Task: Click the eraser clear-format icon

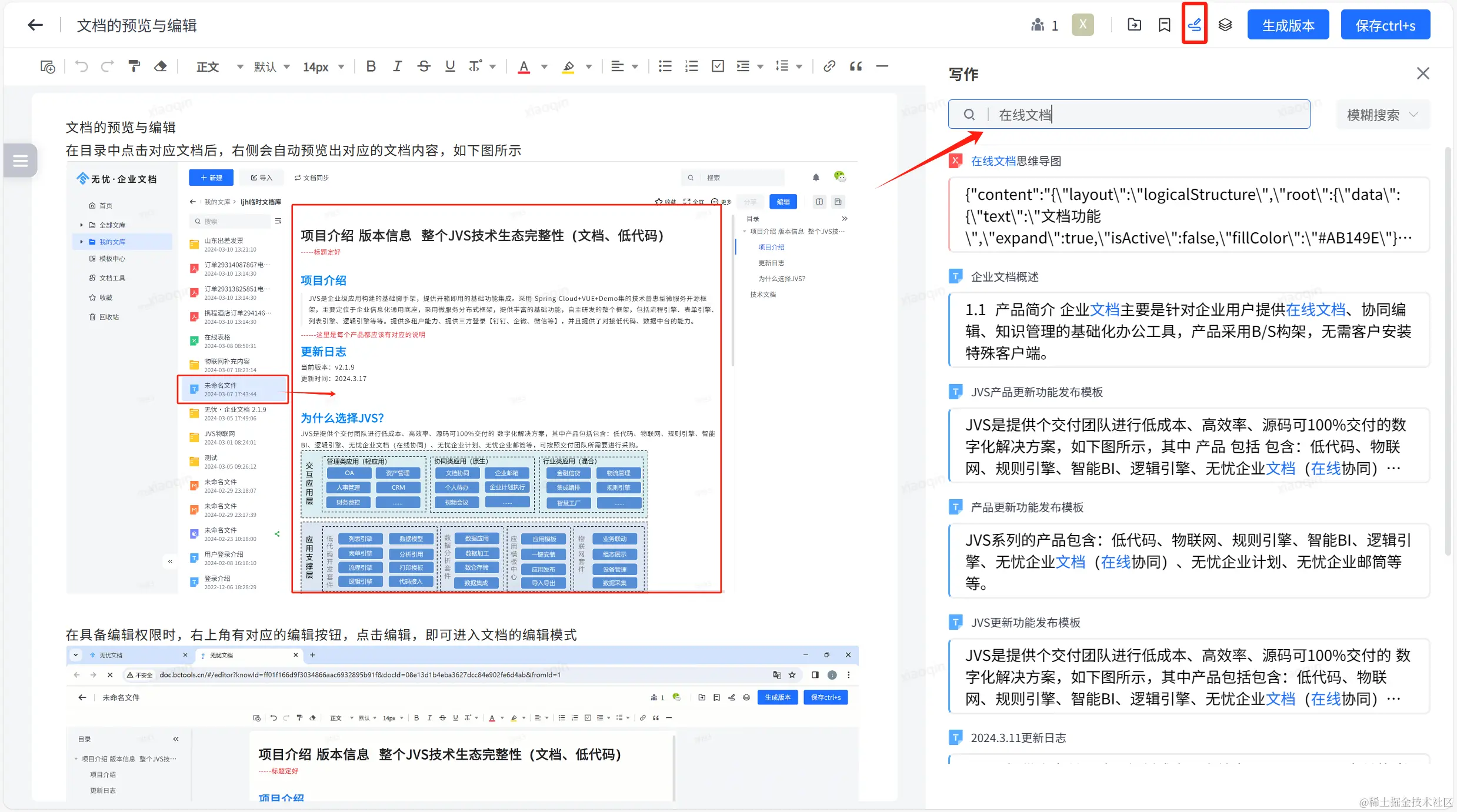Action: 160,66
